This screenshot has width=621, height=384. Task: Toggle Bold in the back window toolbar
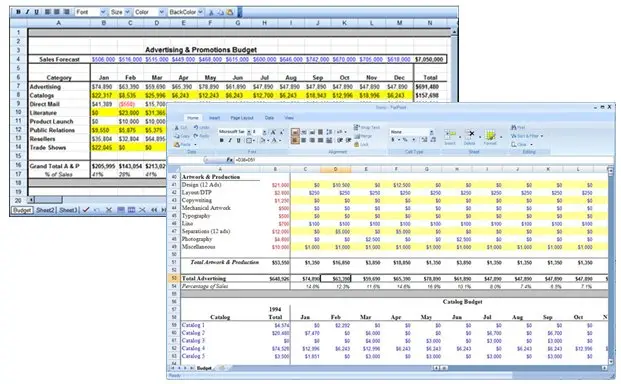[18, 12]
